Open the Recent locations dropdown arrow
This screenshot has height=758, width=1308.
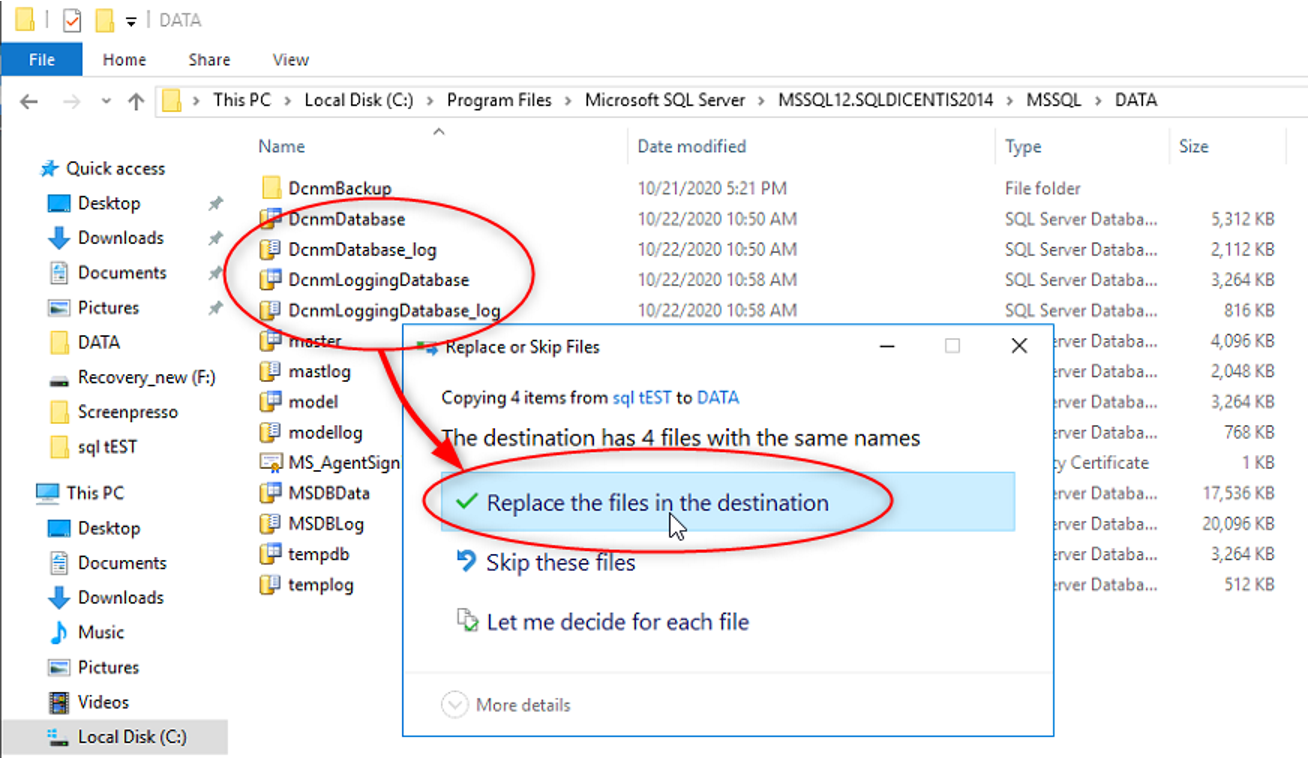click(x=106, y=102)
